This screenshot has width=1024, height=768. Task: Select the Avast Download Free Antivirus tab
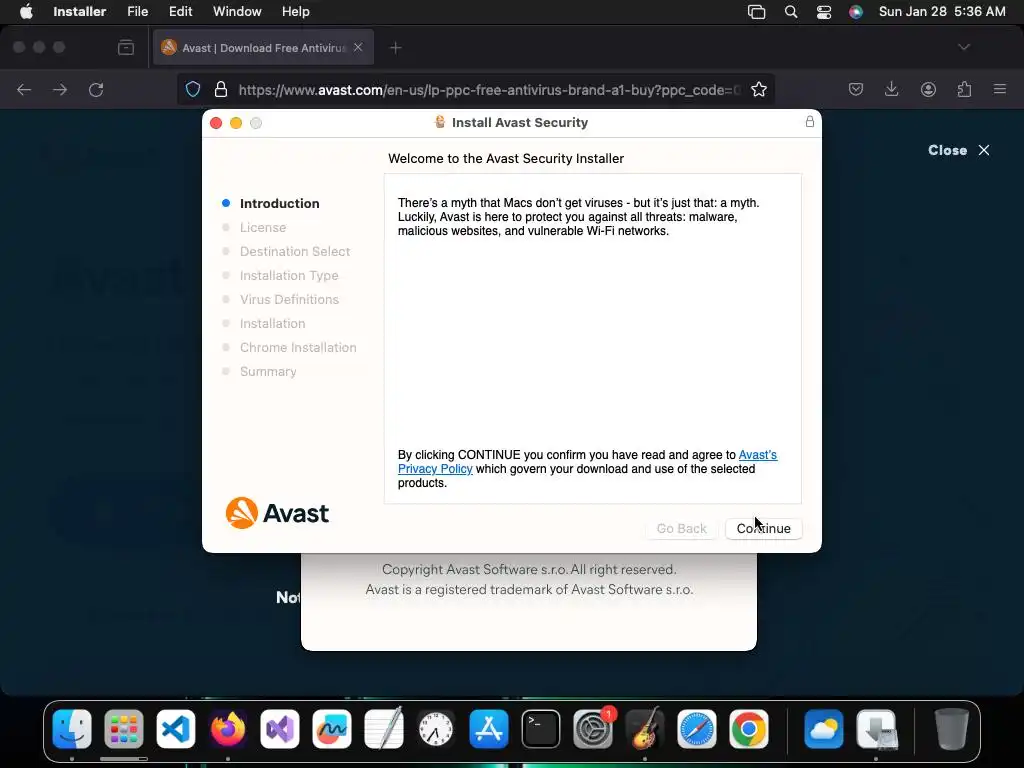tap(263, 48)
